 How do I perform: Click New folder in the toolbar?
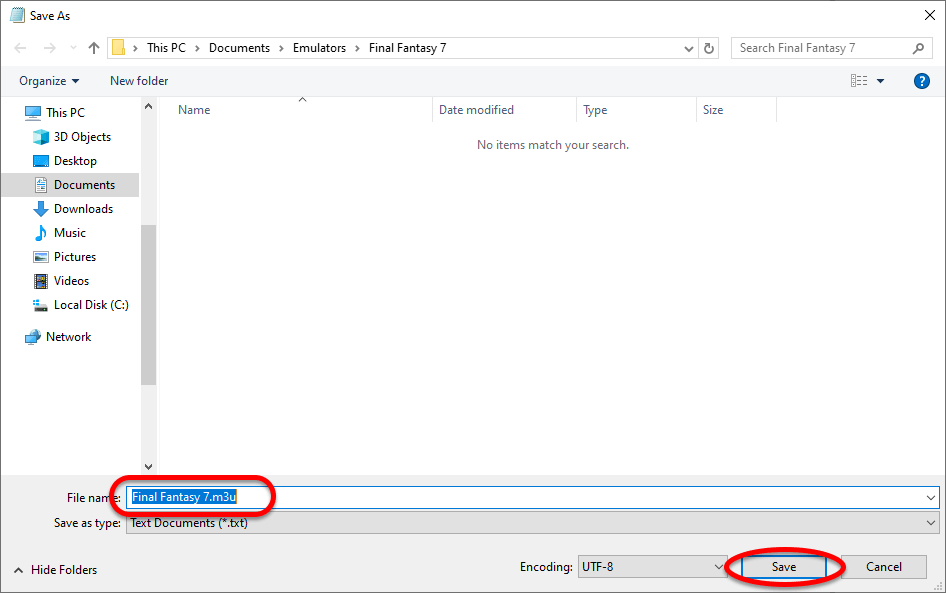tap(139, 81)
